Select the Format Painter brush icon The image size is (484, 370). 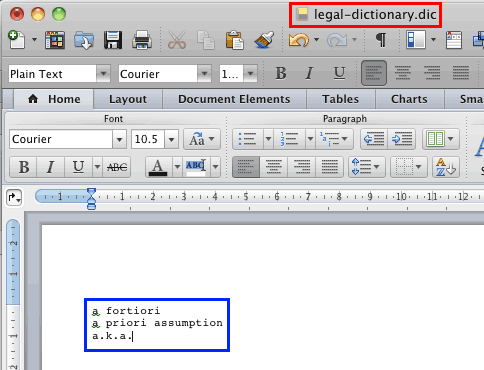click(264, 40)
